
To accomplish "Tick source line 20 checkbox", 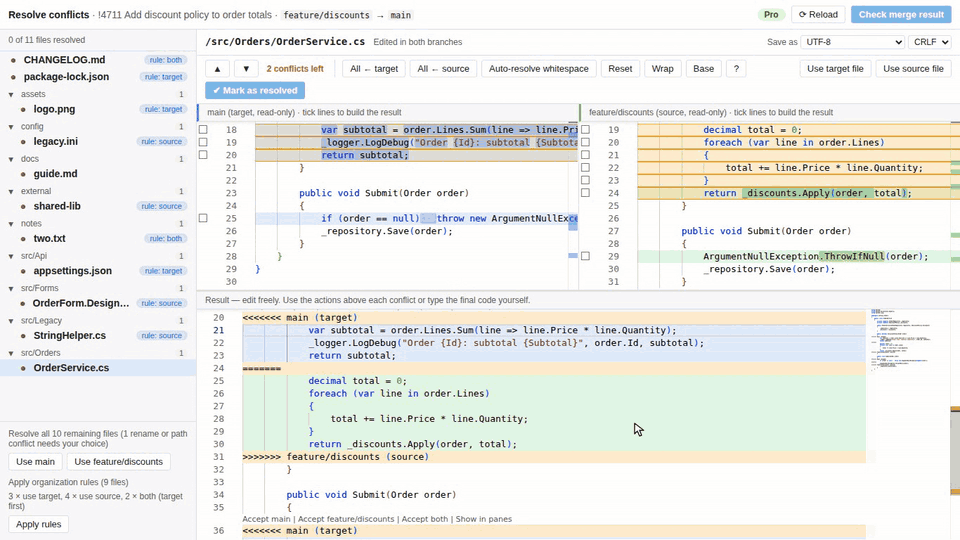I will click(585, 142).
